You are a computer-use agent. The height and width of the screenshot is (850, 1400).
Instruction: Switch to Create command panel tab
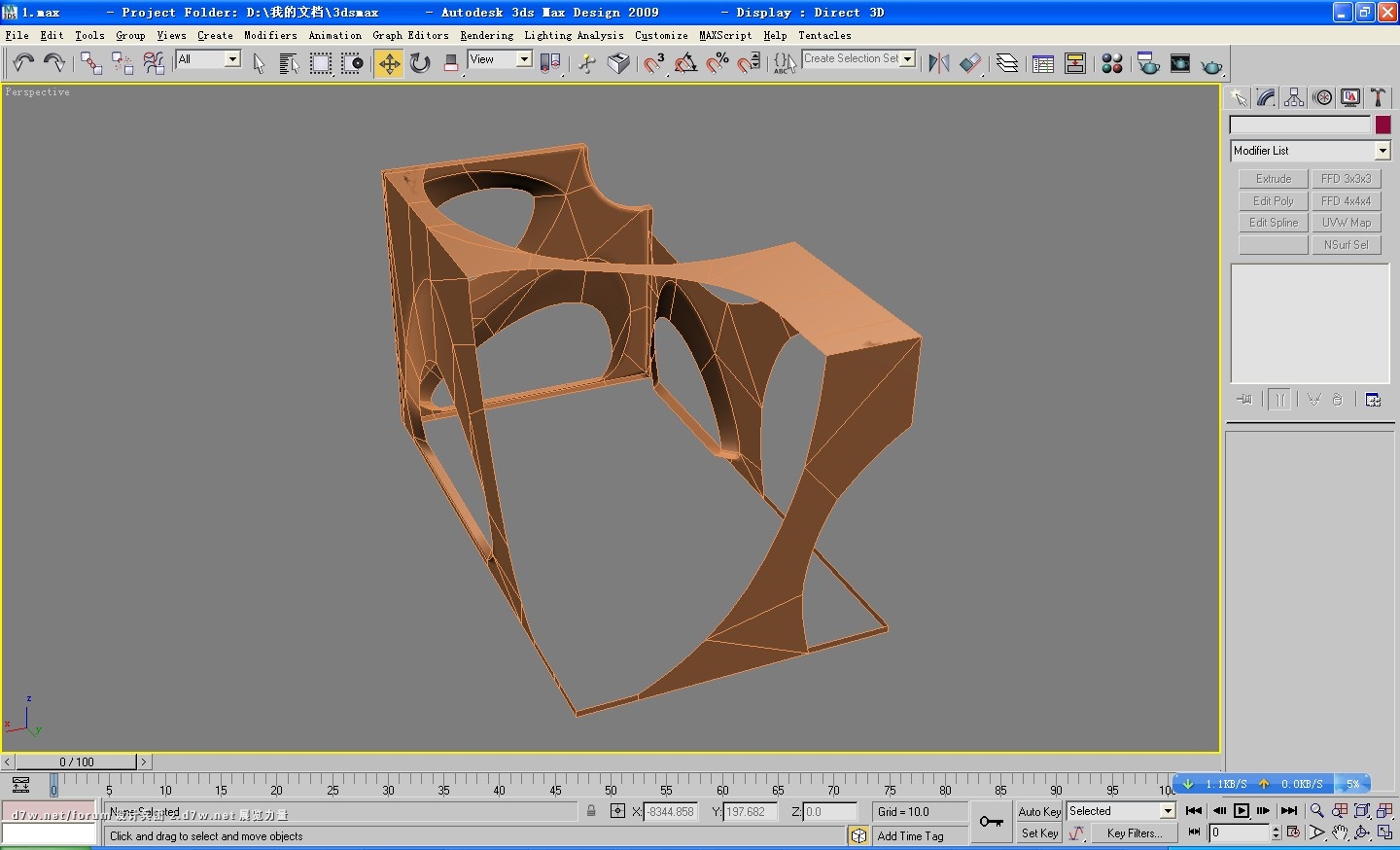[x=1238, y=97]
